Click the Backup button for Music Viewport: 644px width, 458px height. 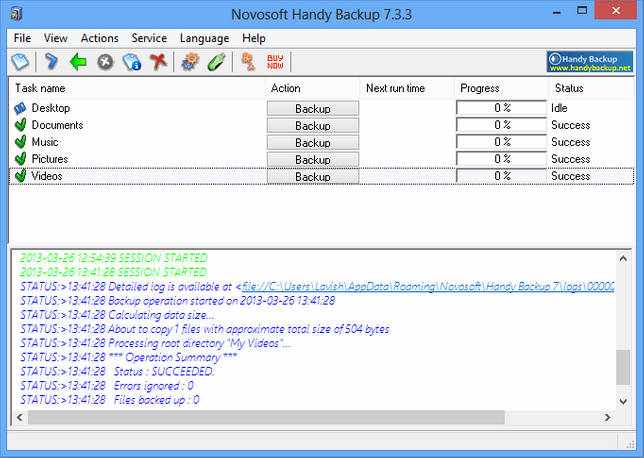click(313, 143)
